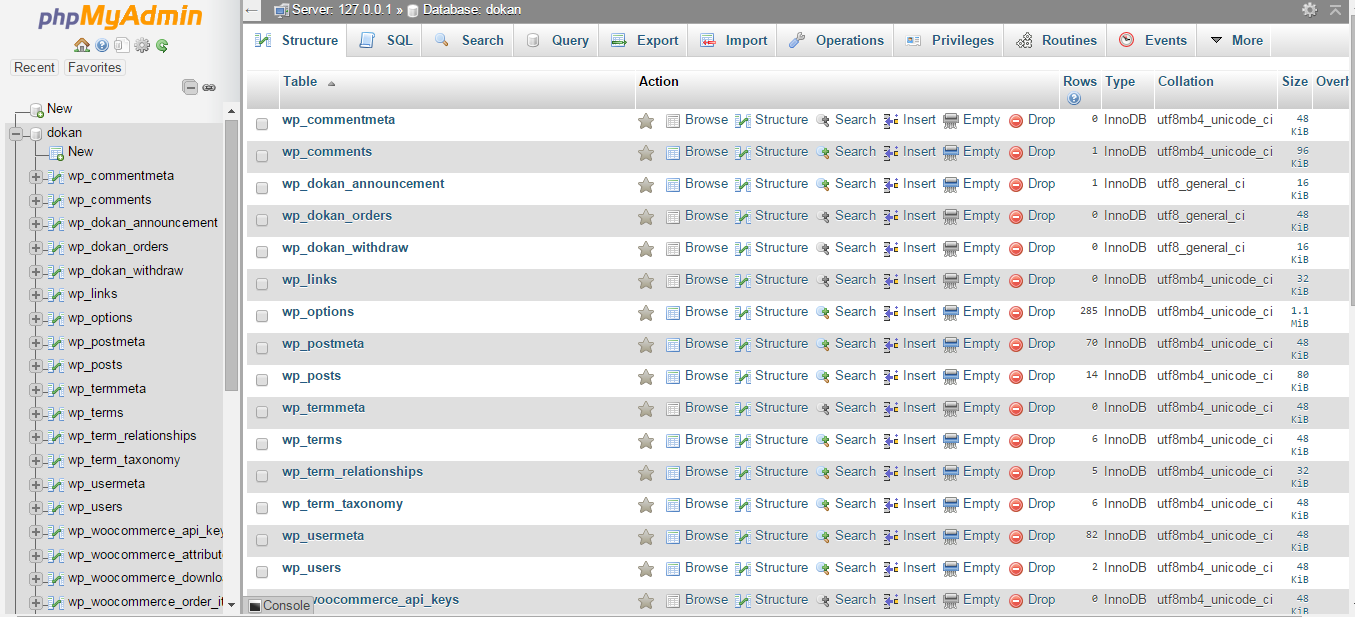Click the Favorites button in sidebar
The height and width of the screenshot is (617, 1355).
click(x=95, y=68)
